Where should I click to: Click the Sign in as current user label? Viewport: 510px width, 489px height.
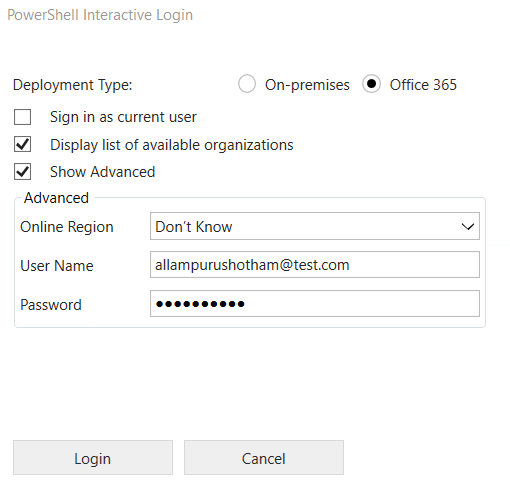[x=123, y=117]
